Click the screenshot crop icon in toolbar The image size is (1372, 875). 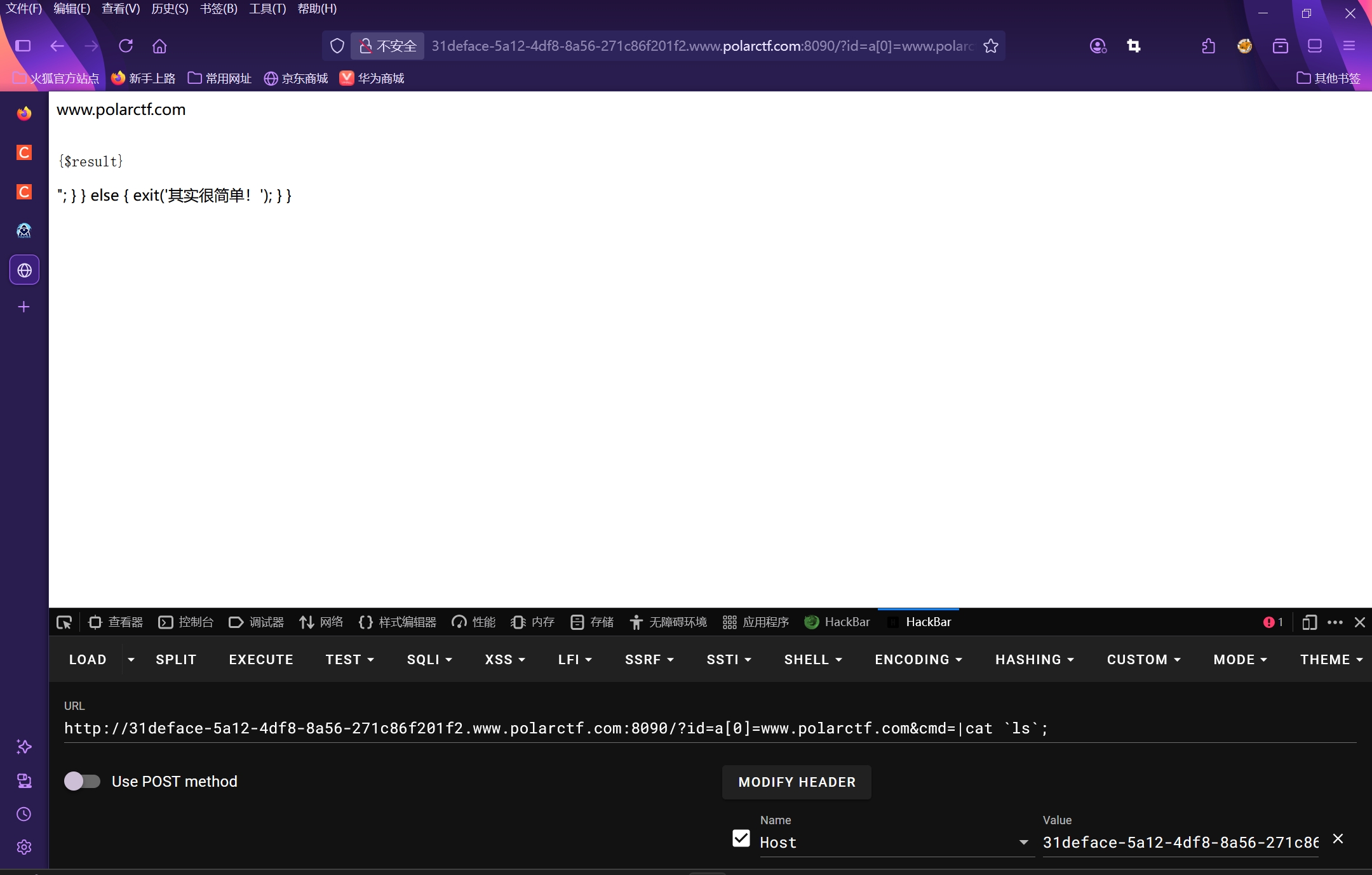tap(1134, 46)
